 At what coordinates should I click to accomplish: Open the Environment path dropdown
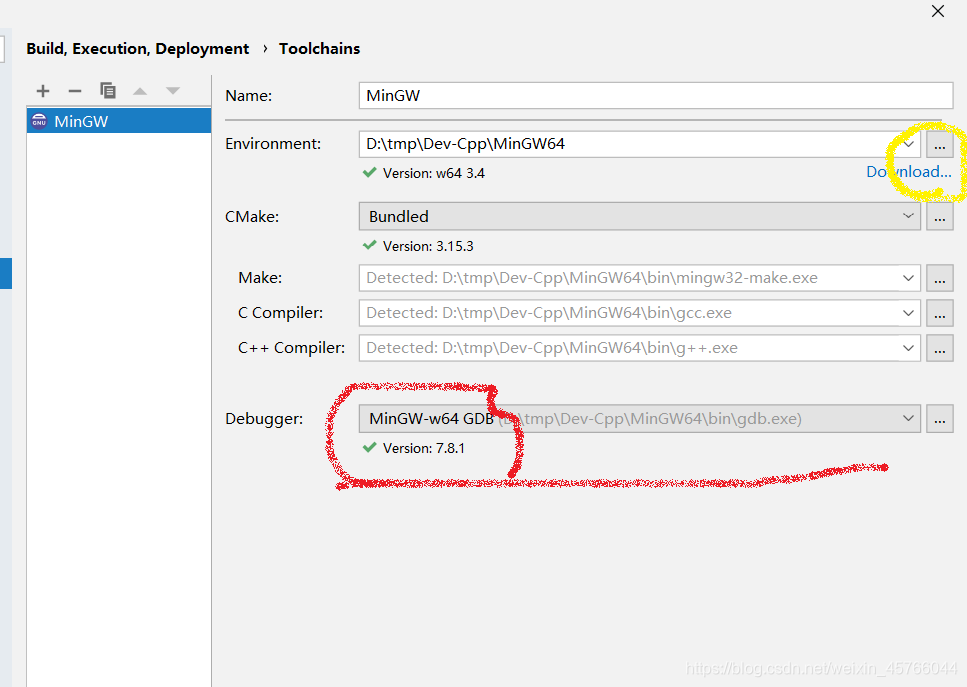click(x=908, y=144)
